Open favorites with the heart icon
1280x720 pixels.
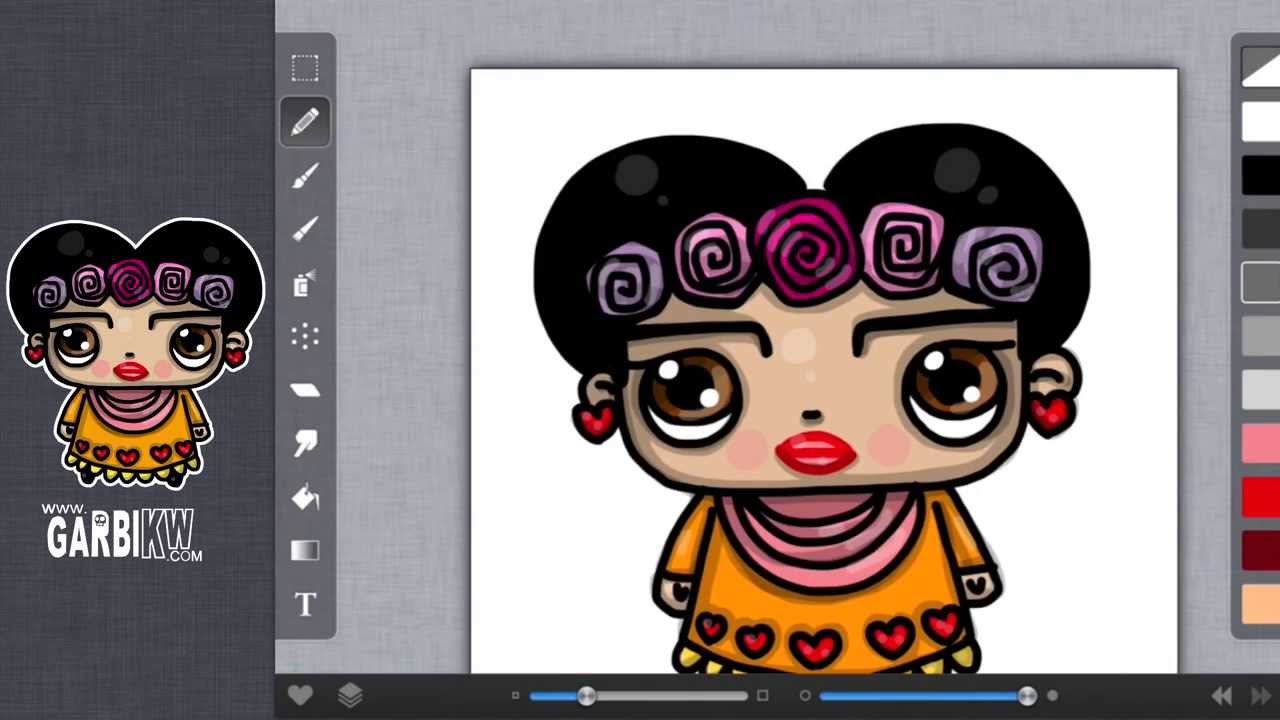pyautogui.click(x=300, y=695)
